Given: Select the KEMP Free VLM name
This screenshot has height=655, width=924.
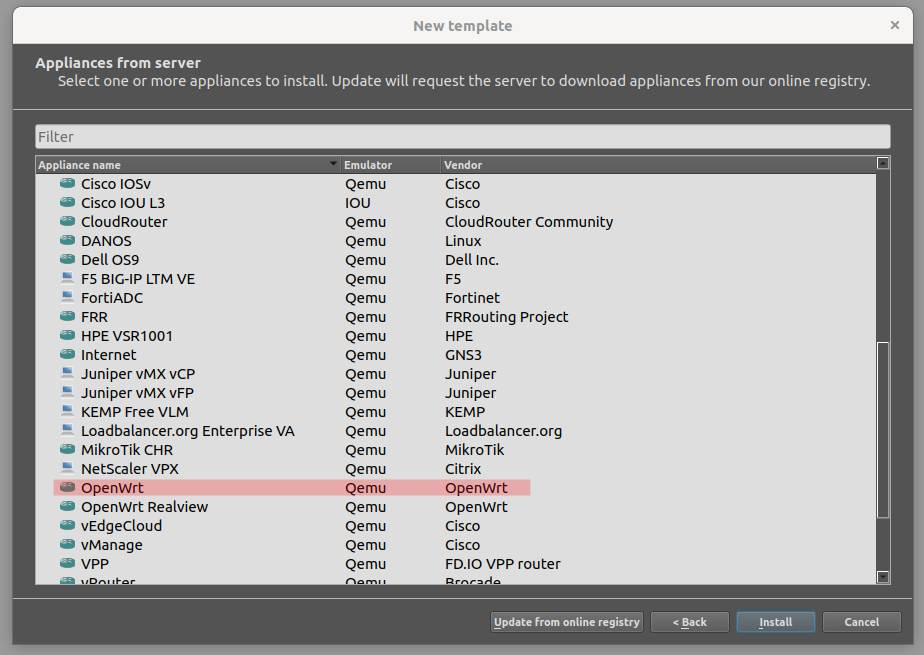Looking at the screenshot, I should click(x=135, y=412).
